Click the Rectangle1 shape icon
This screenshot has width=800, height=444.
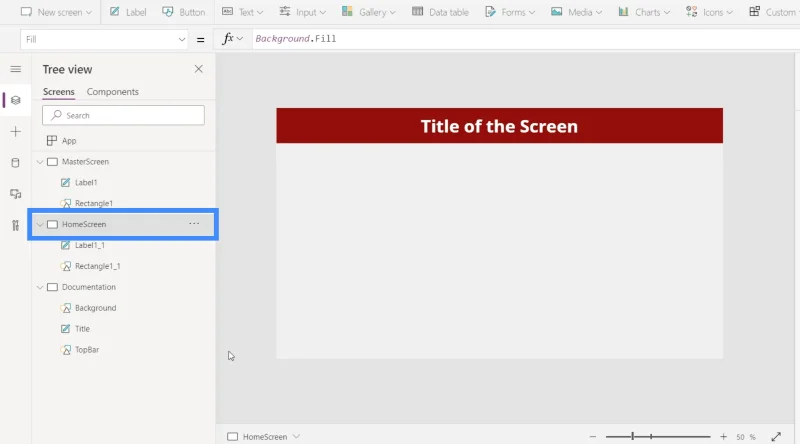(x=65, y=203)
